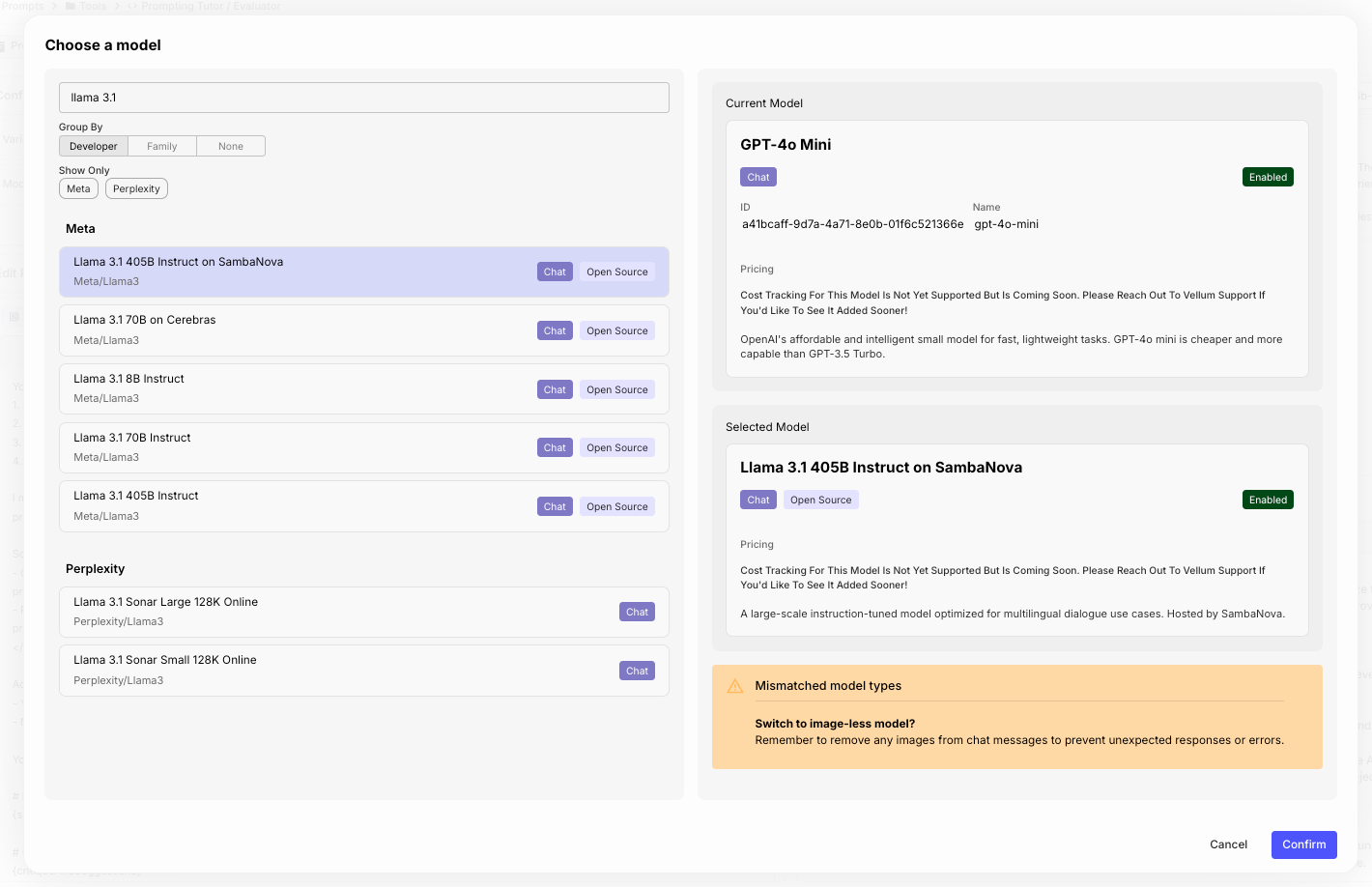The height and width of the screenshot is (887, 1372).
Task: Click Open Source tag on the Cerebras row
Action: [x=617, y=330]
